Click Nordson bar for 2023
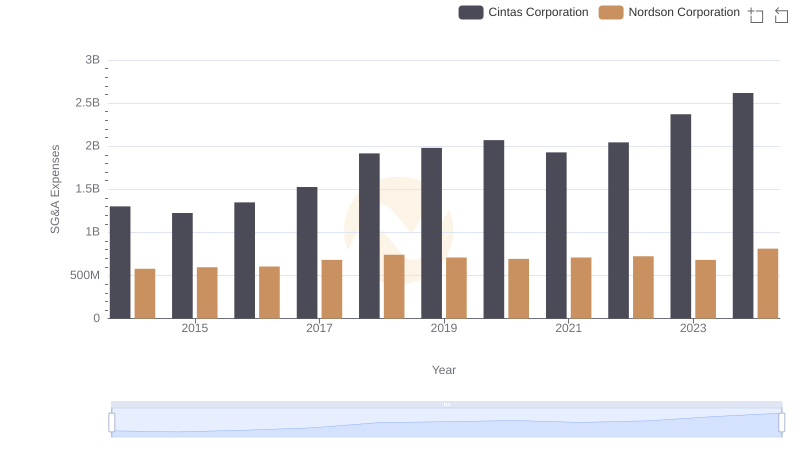This screenshot has width=800, height=461. tap(706, 289)
